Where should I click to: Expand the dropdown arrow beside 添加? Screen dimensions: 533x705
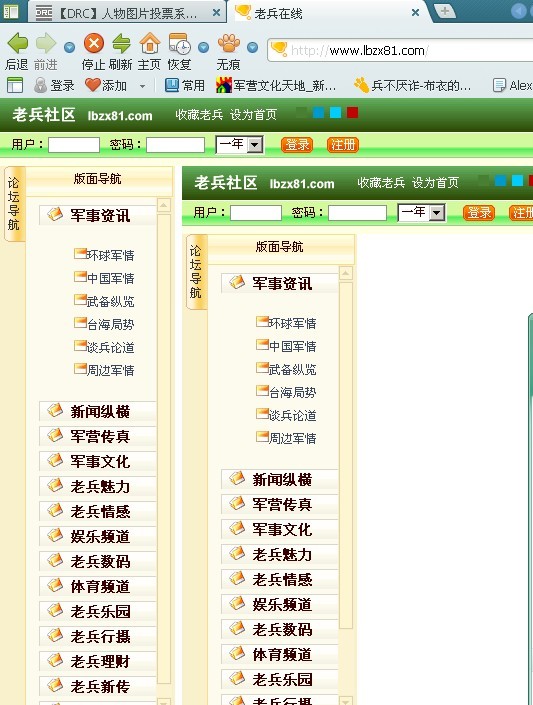[x=143, y=85]
